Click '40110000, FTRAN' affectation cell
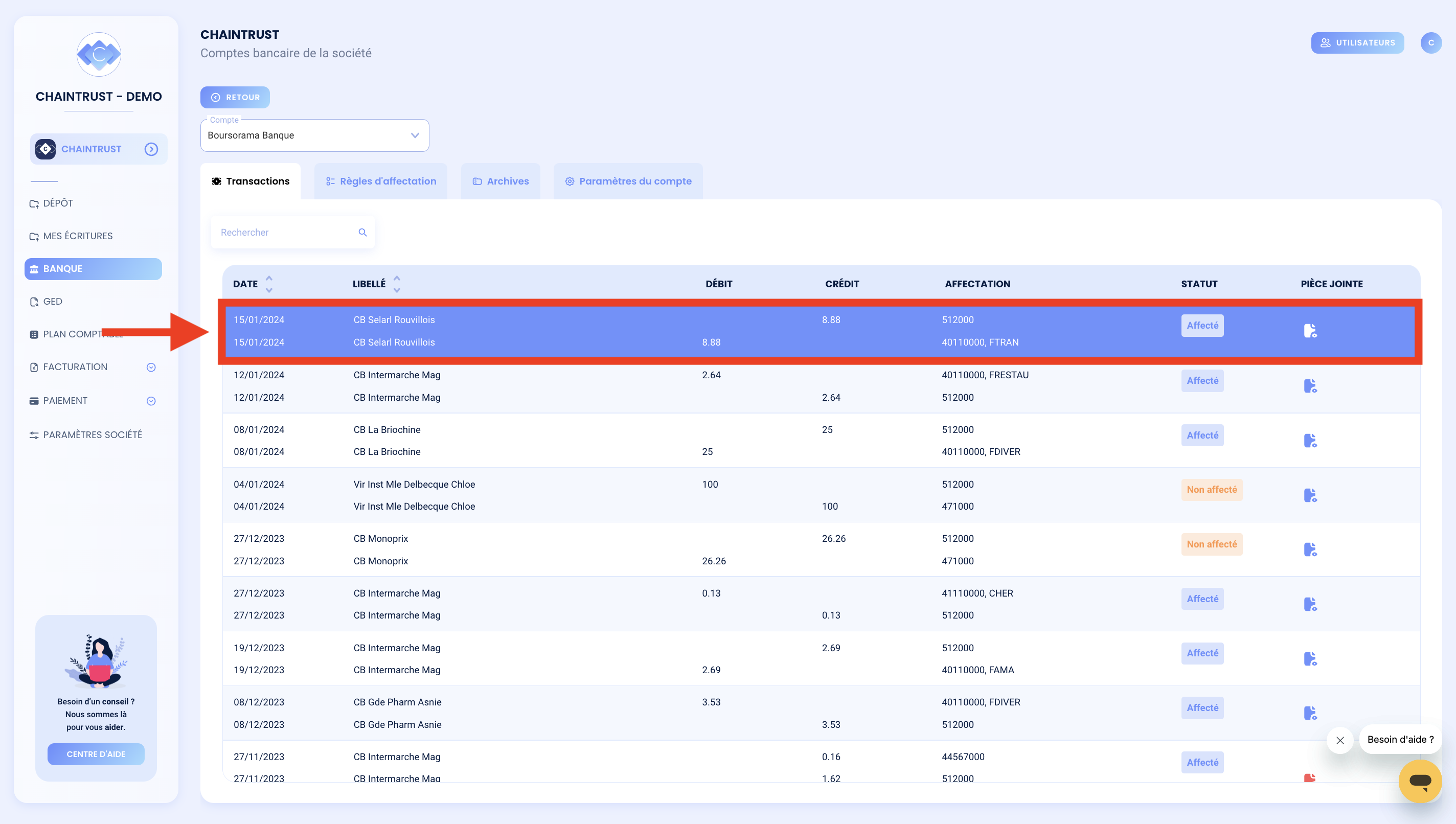1456x824 pixels. (980, 342)
